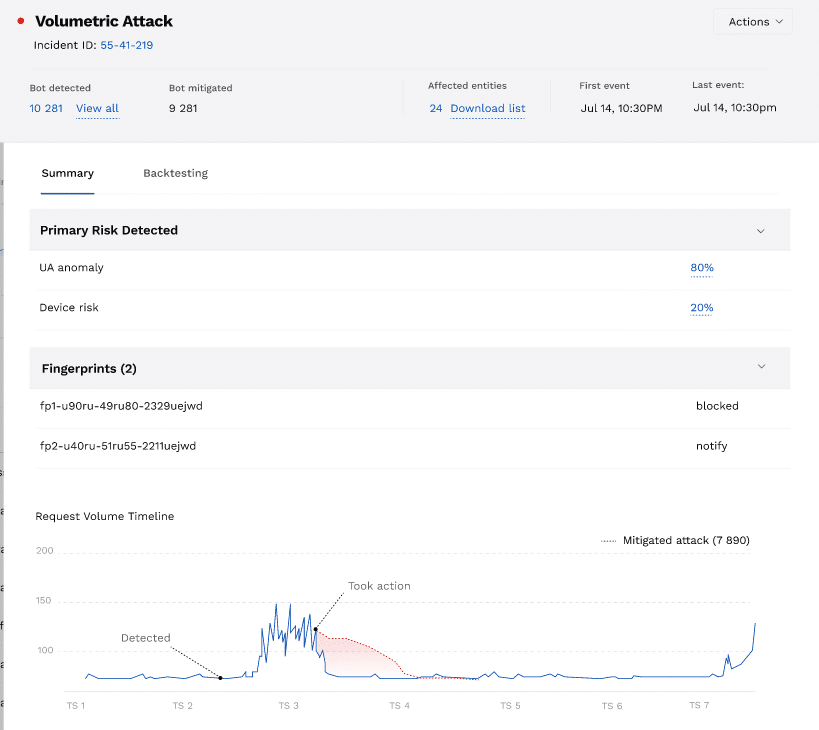Click View all bots link

coord(97,108)
